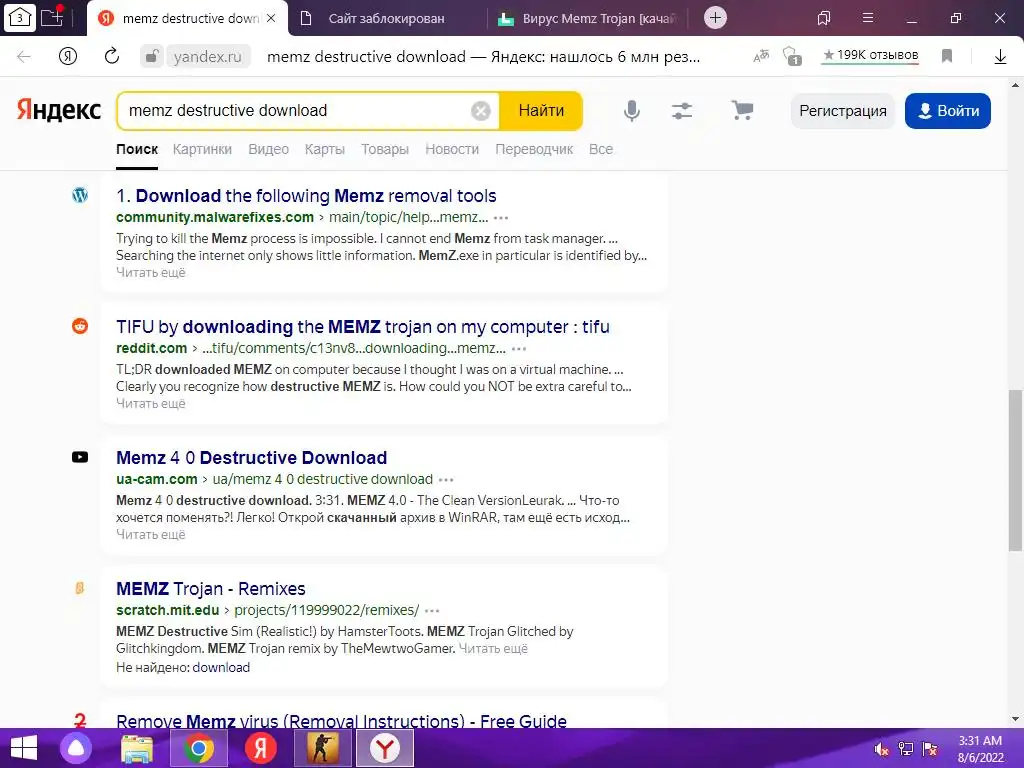Reload the current page
The width and height of the screenshot is (1024, 768).
(112, 57)
